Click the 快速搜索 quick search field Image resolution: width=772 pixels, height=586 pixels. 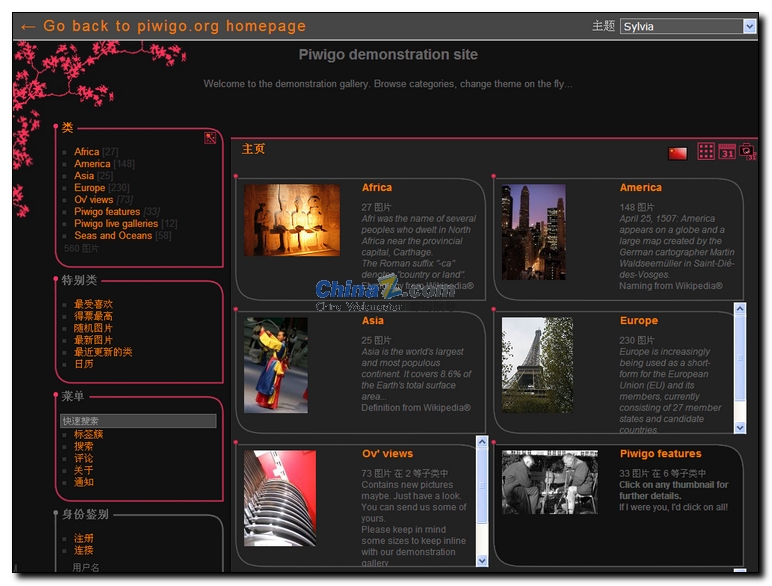(x=138, y=421)
